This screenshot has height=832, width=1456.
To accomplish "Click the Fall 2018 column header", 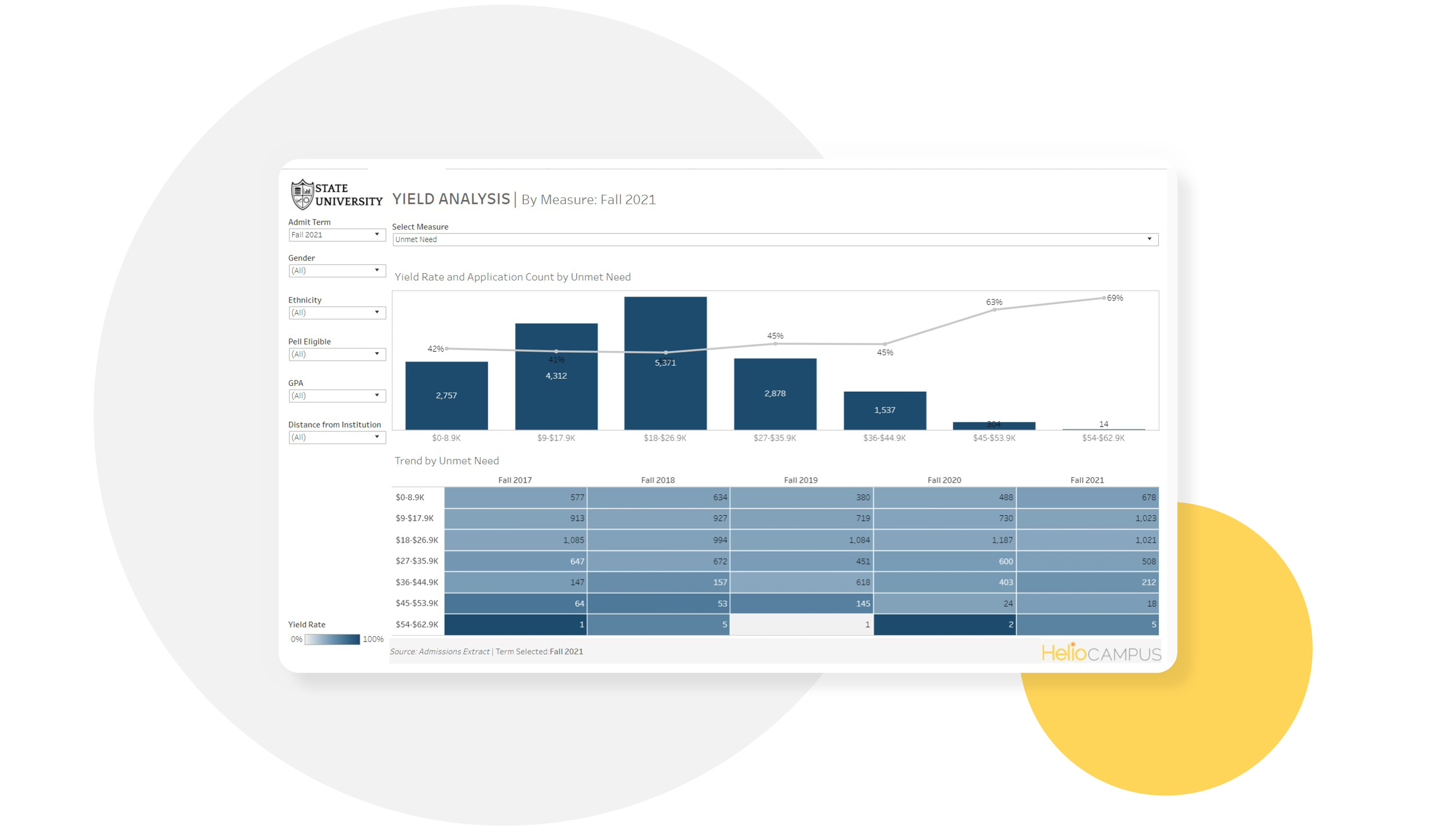I will [x=658, y=480].
